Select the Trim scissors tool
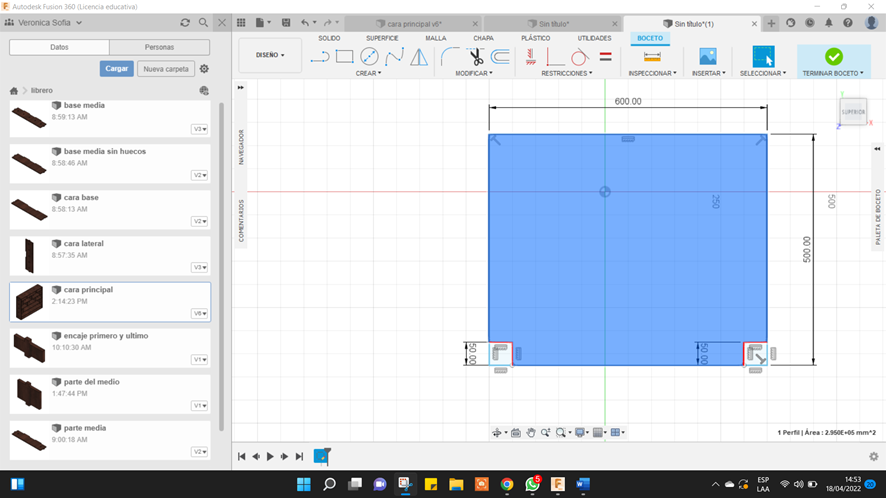The height and width of the screenshot is (498, 886). pos(475,57)
